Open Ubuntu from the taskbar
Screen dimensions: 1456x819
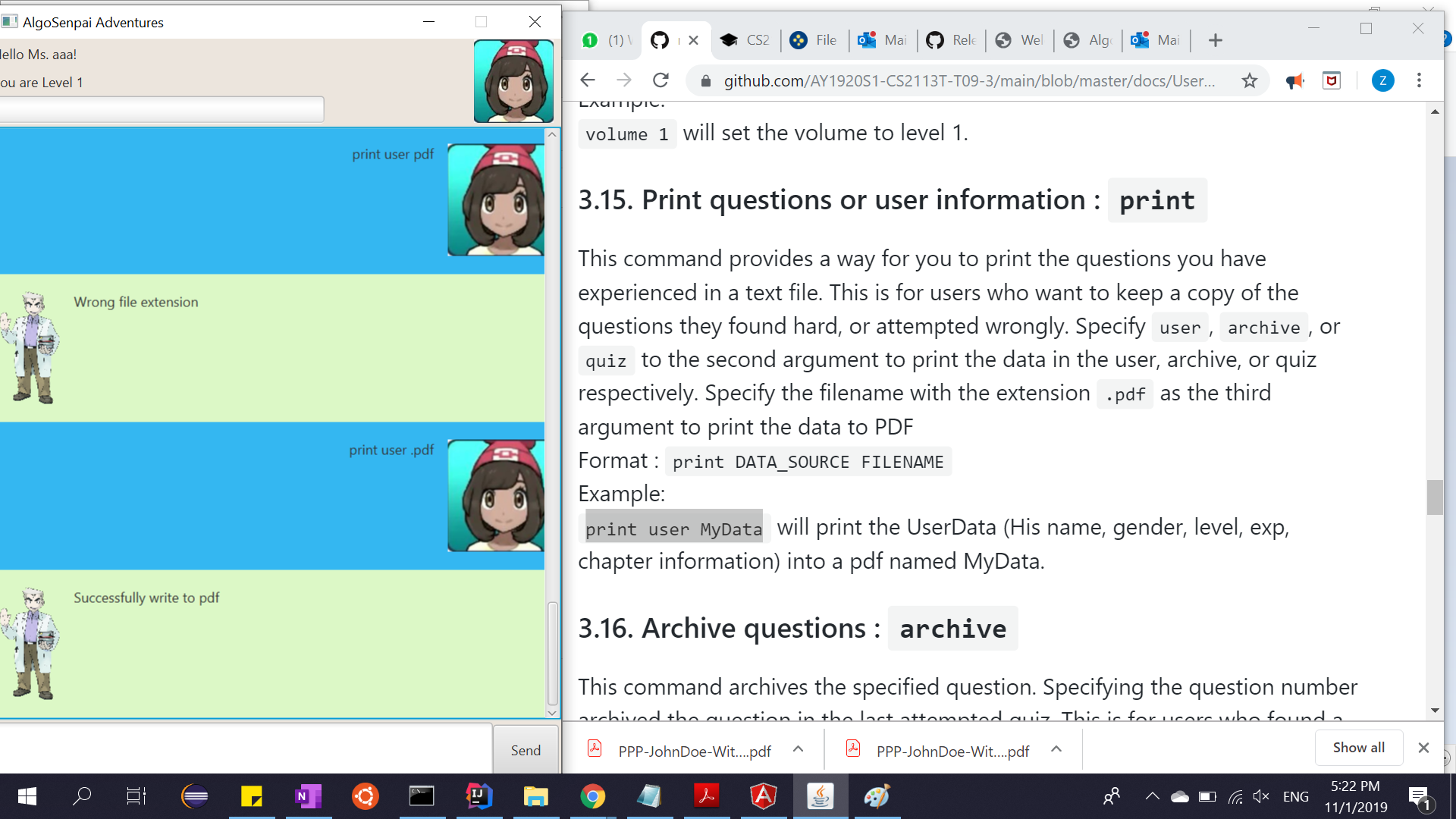pyautogui.click(x=366, y=796)
